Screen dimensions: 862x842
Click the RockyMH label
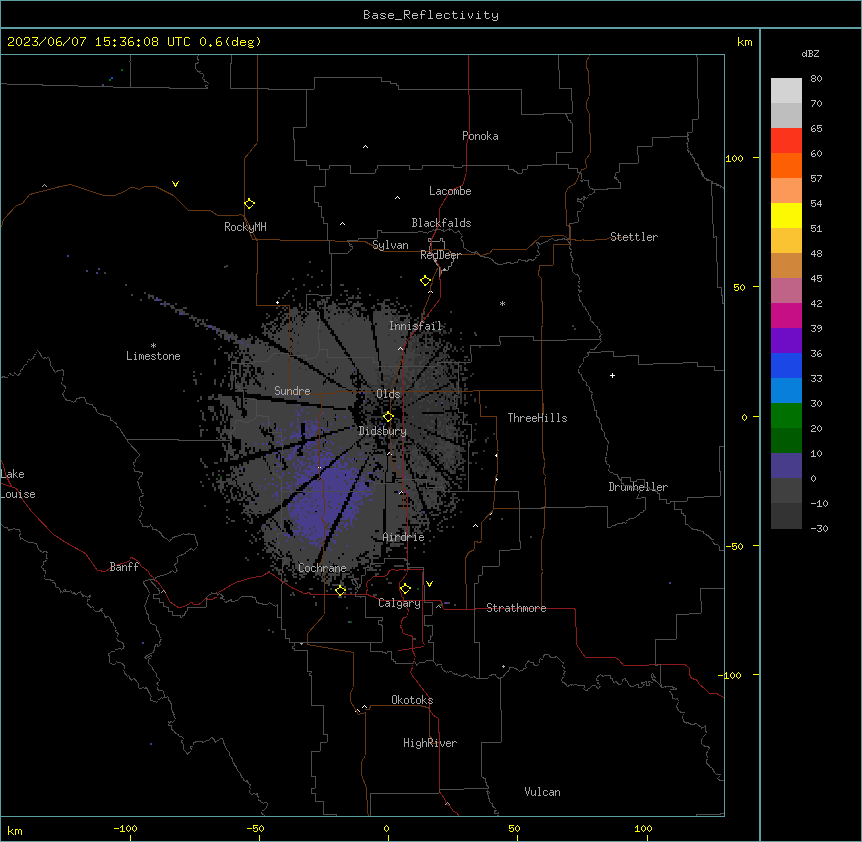click(245, 226)
